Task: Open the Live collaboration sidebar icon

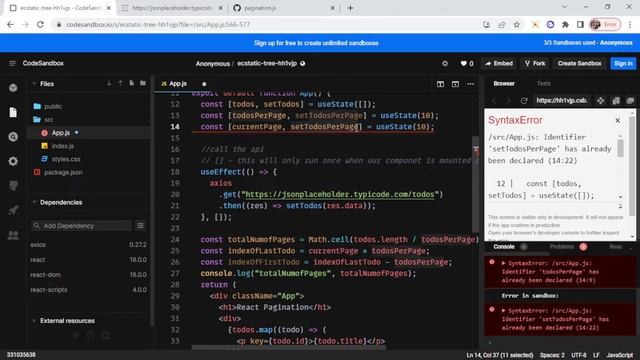Action: point(13,235)
